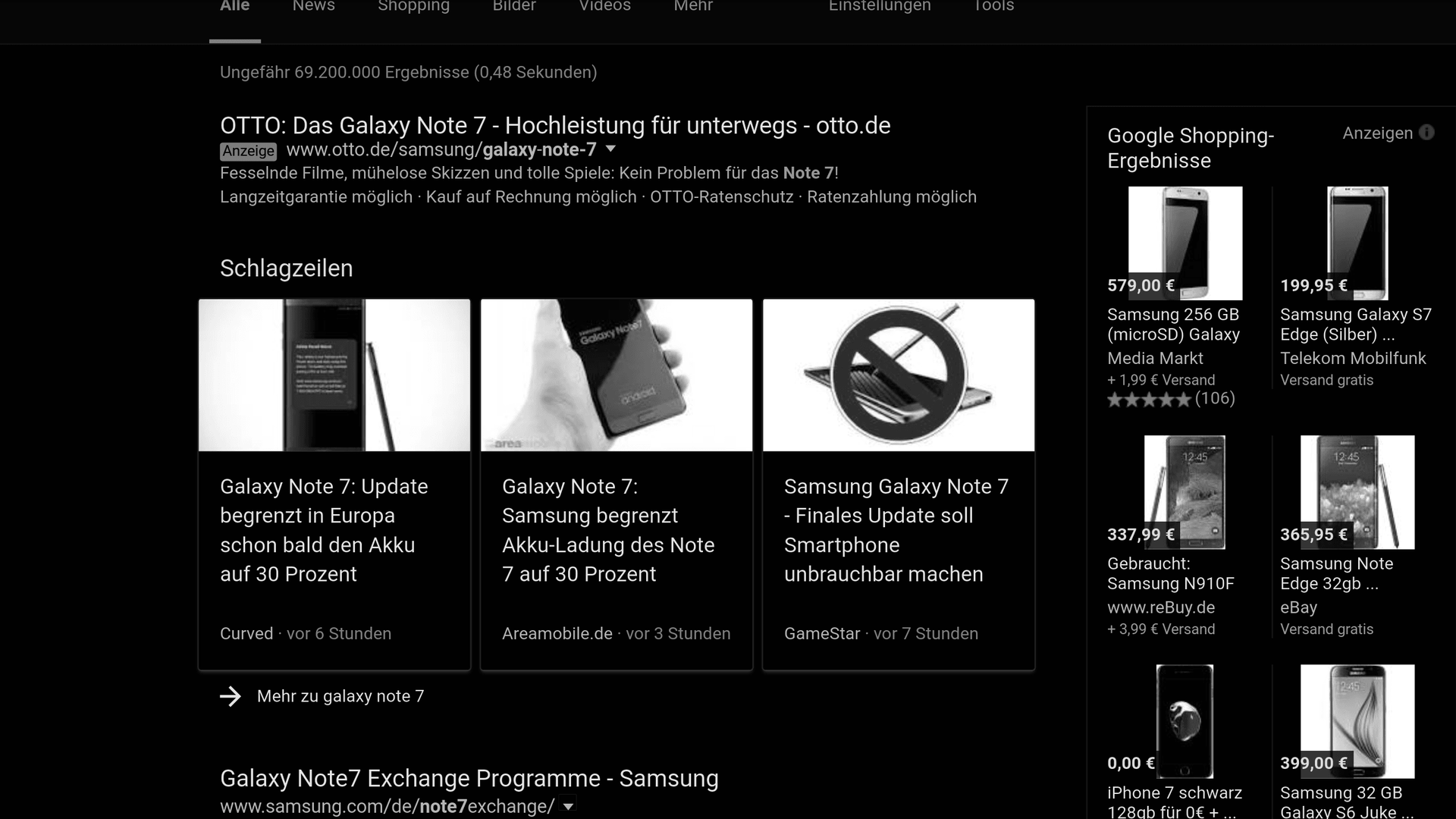Open 'Samsung Note Edge 32gb' listing
Image resolution: width=1456 pixels, height=819 pixels.
[x=1336, y=573]
